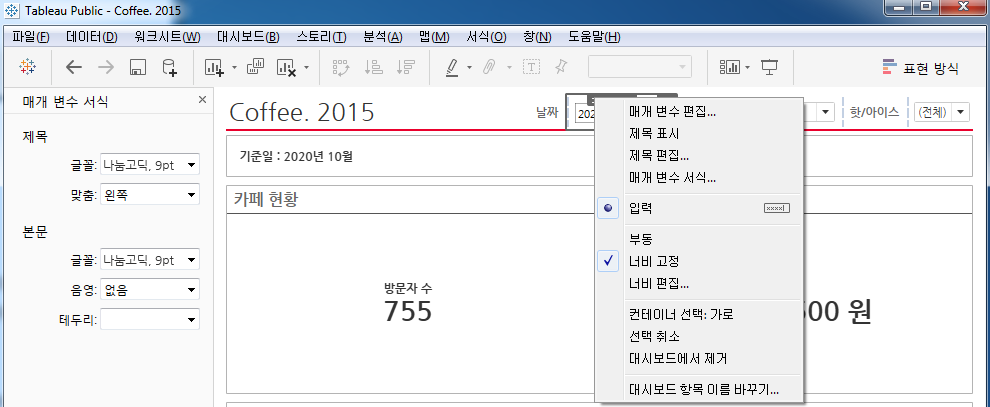Choose 선택 취소 in context menu
The image size is (990, 407).
point(699,336)
